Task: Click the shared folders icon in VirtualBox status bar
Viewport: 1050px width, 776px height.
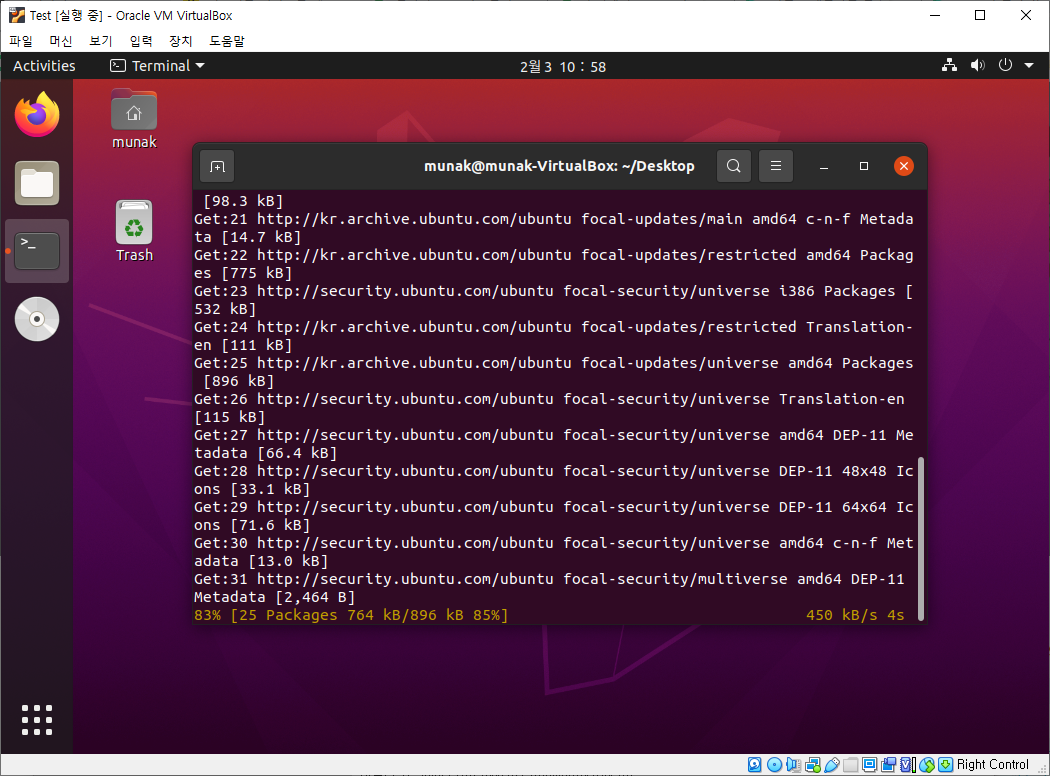Action: (x=850, y=765)
